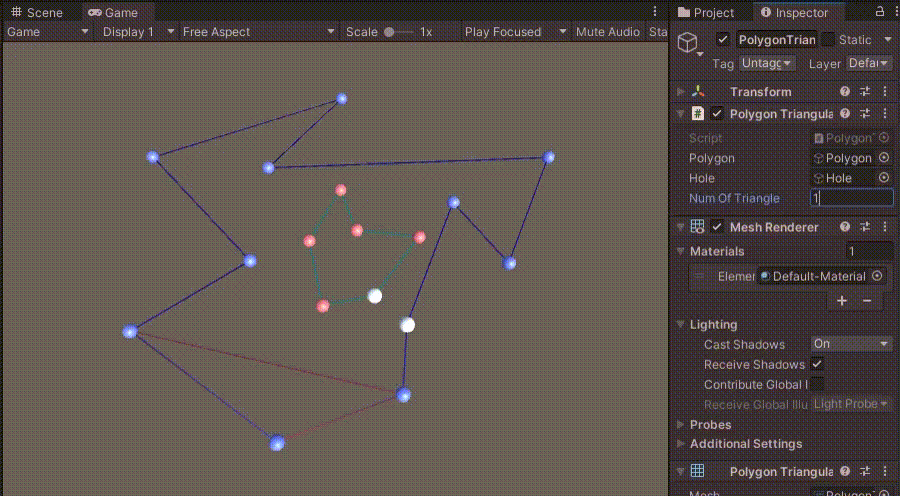Collapse the Lighting section
900x496 pixels.
pos(681,324)
